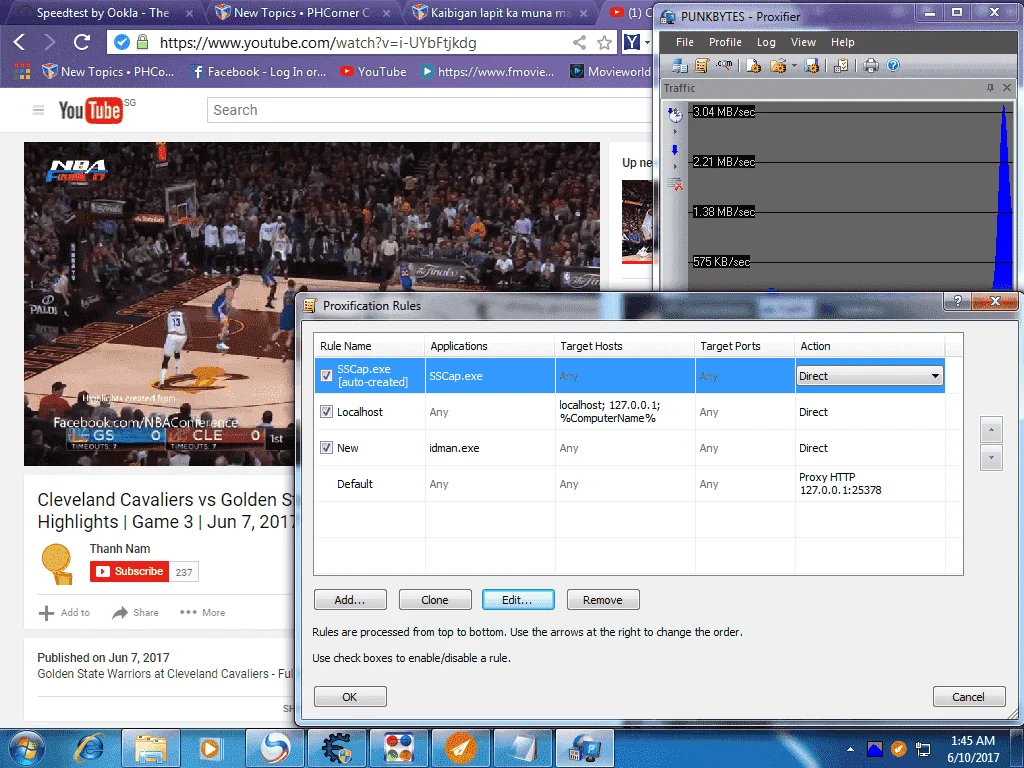Open Windows Explorer folder in taskbar
Screen dimensions: 1024x768
(151, 748)
